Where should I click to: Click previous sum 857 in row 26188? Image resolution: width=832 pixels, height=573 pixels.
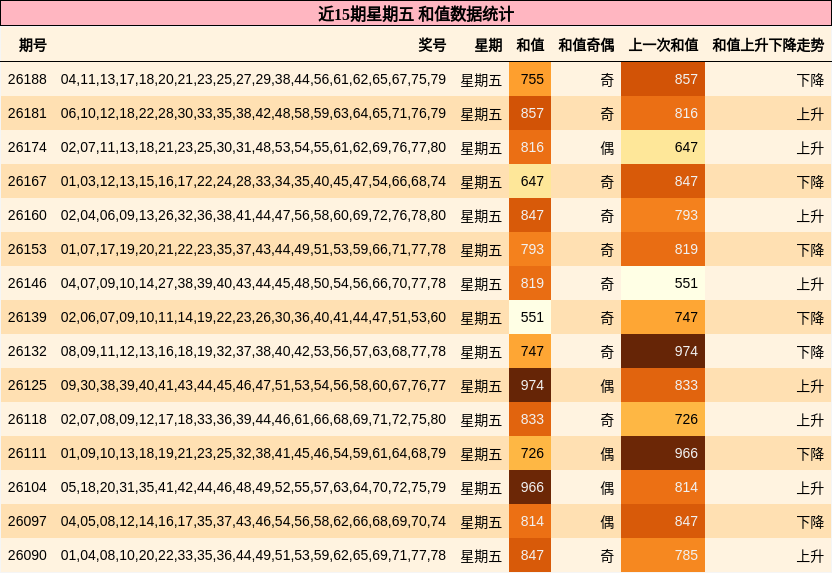(663, 80)
